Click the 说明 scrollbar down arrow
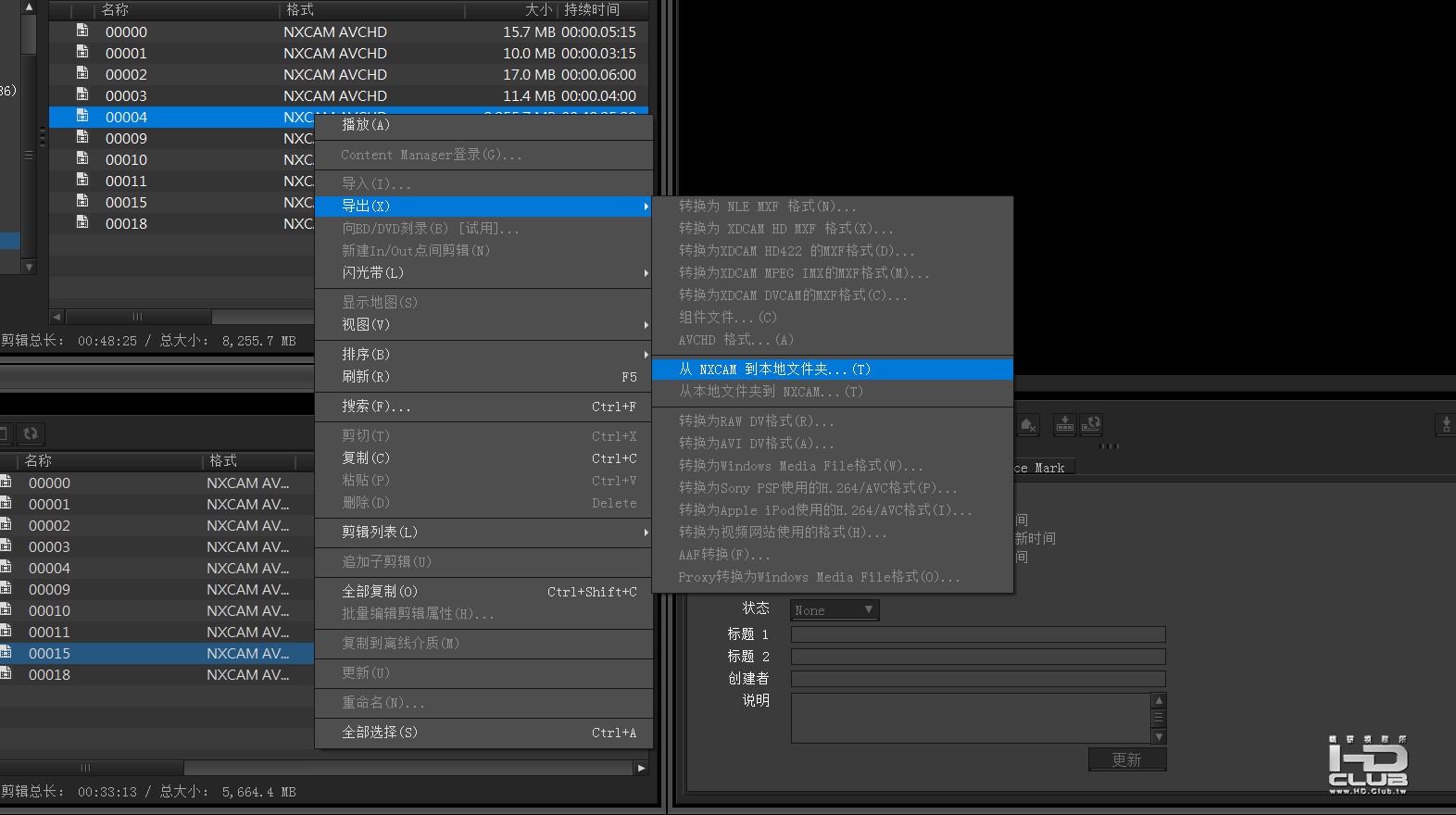Image resolution: width=1456 pixels, height=815 pixels. point(1159,736)
